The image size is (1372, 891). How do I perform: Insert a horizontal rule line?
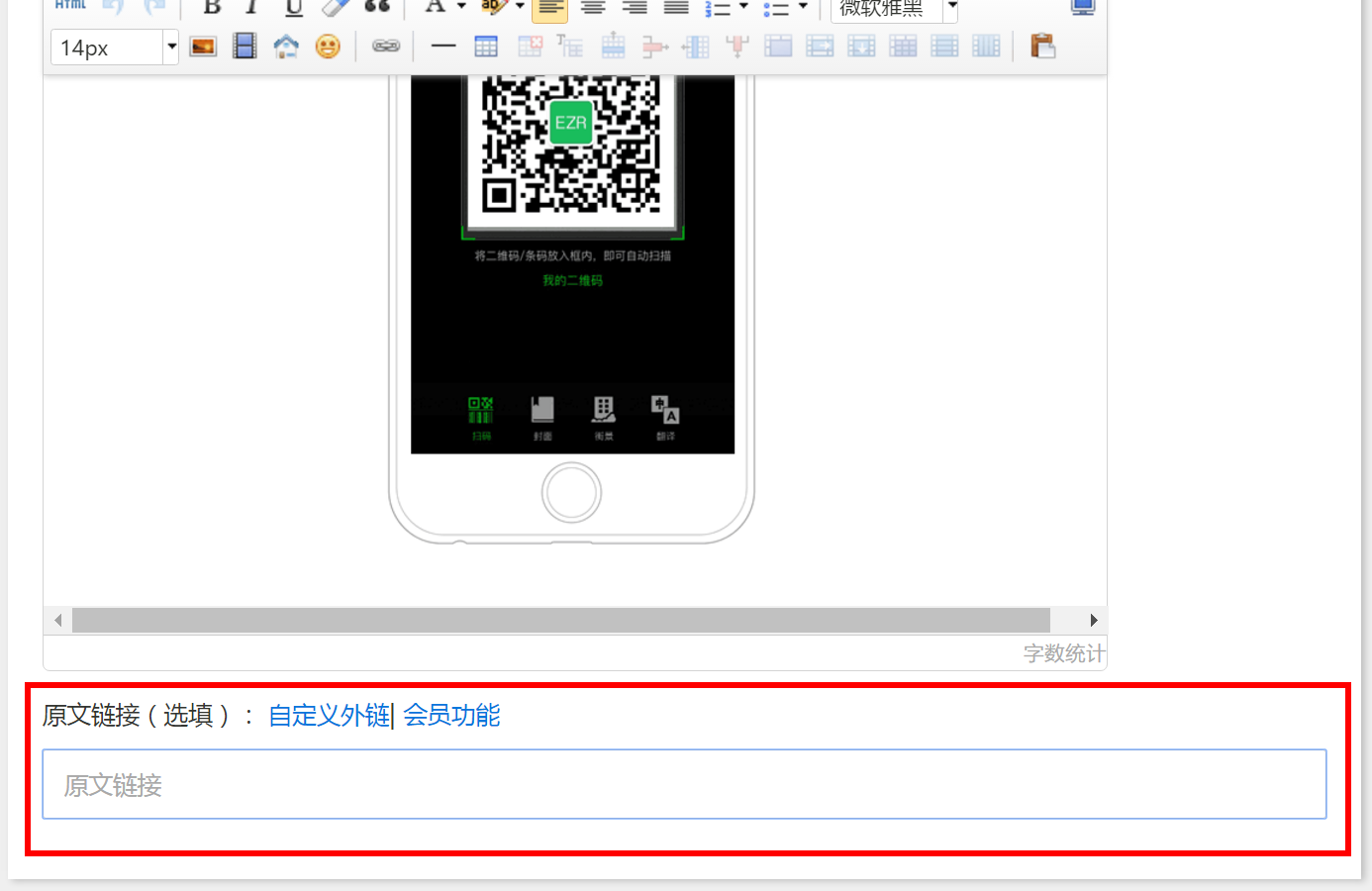pos(443,46)
